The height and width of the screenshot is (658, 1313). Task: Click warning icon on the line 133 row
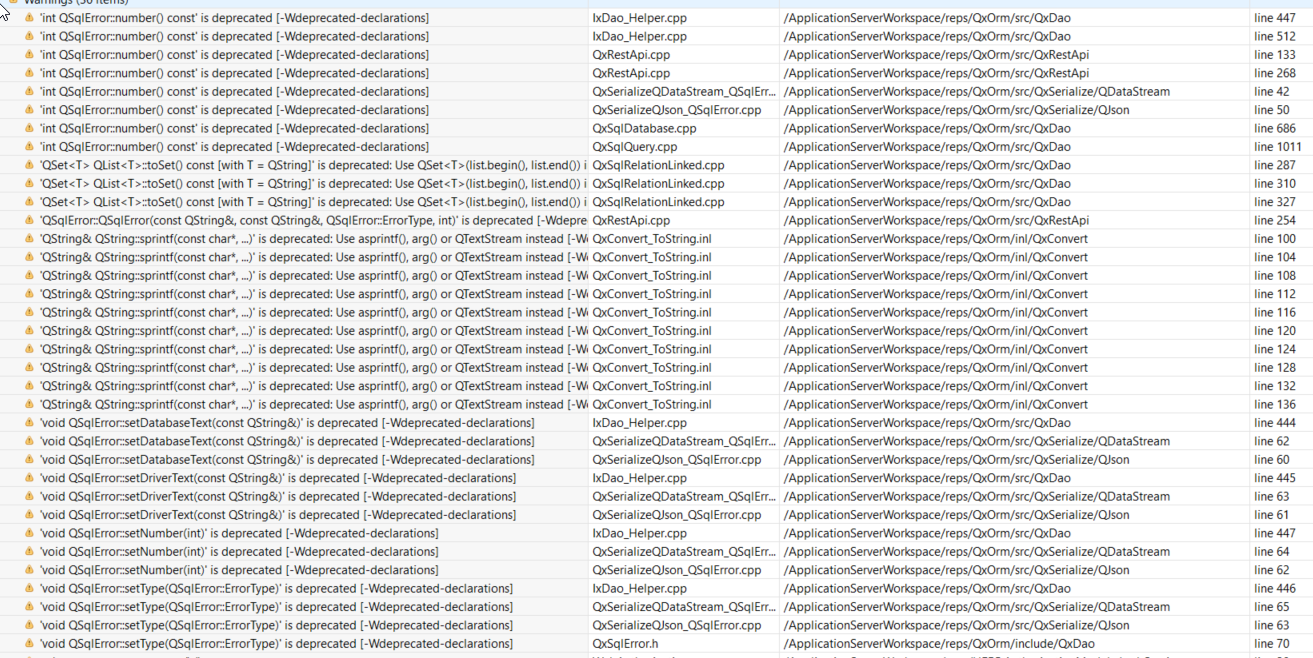click(30, 55)
